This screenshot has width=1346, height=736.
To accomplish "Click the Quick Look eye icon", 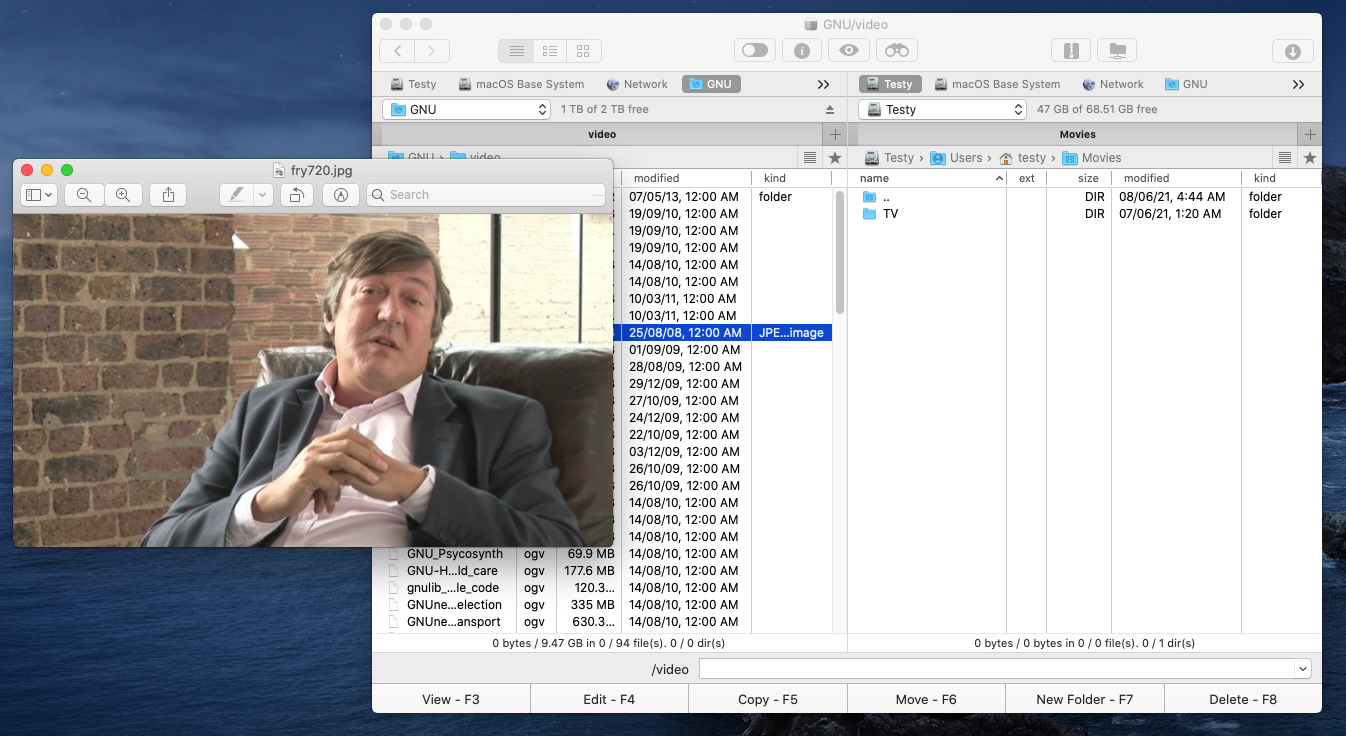I will pos(849,51).
